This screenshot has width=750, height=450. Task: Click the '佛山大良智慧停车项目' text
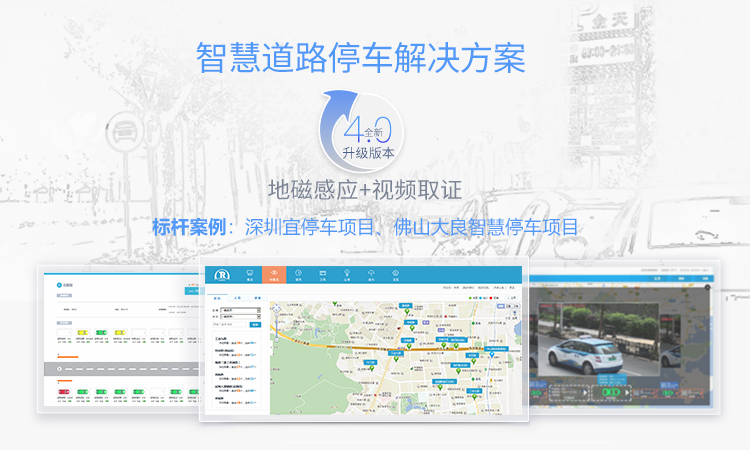pyautogui.click(x=485, y=227)
